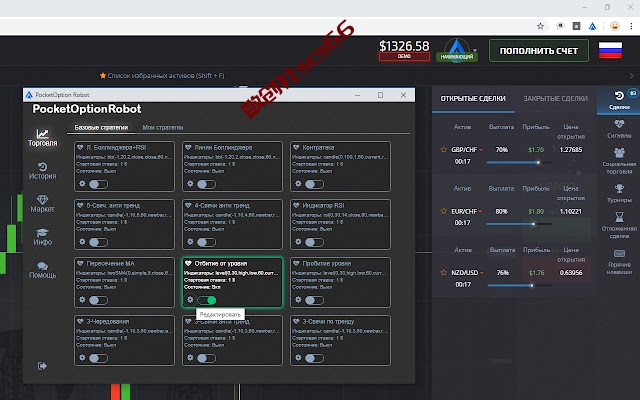Click the $1326.58 demo balance
Viewport: 640px width, 400px height.
tap(404, 46)
